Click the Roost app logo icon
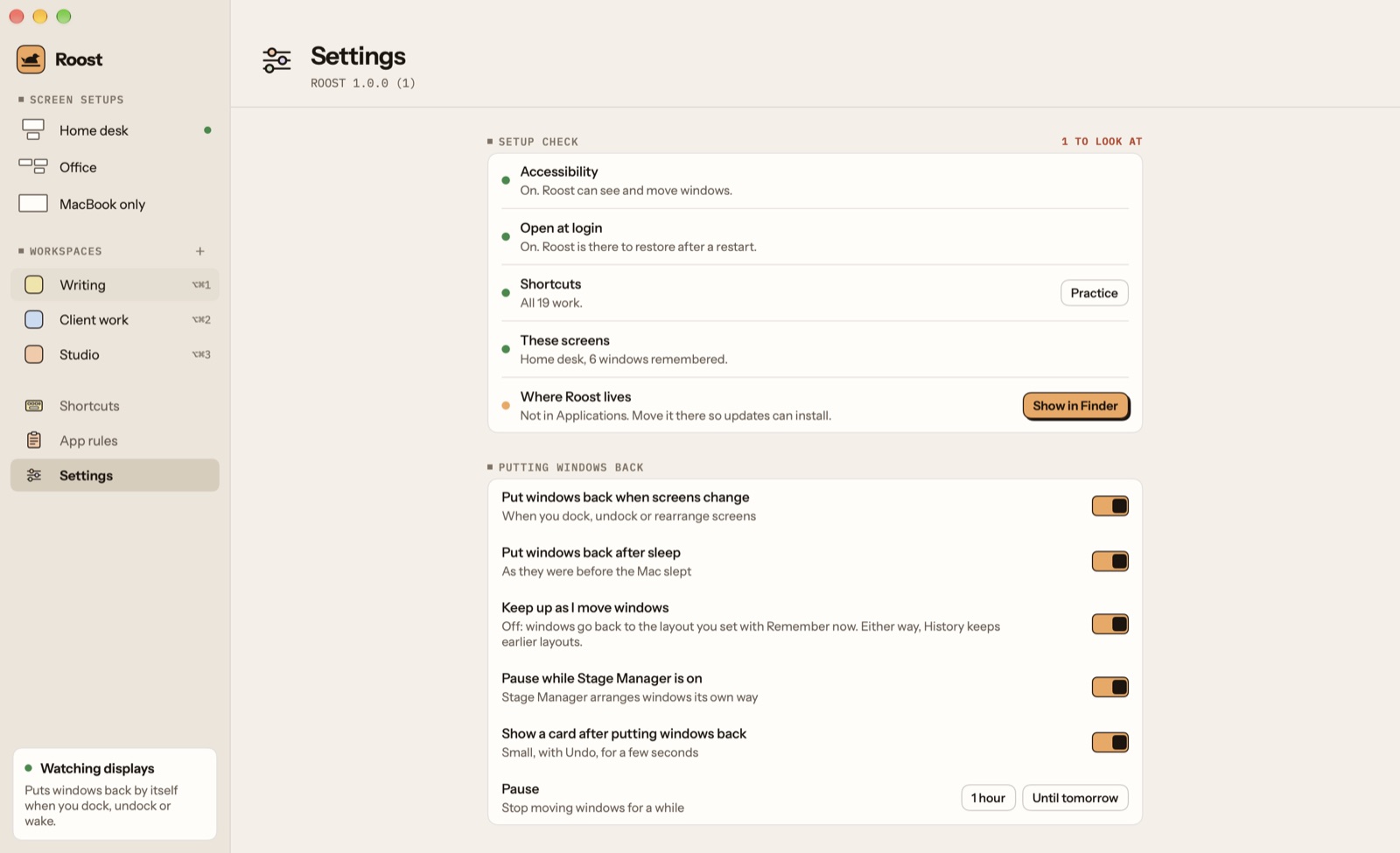 click(31, 59)
